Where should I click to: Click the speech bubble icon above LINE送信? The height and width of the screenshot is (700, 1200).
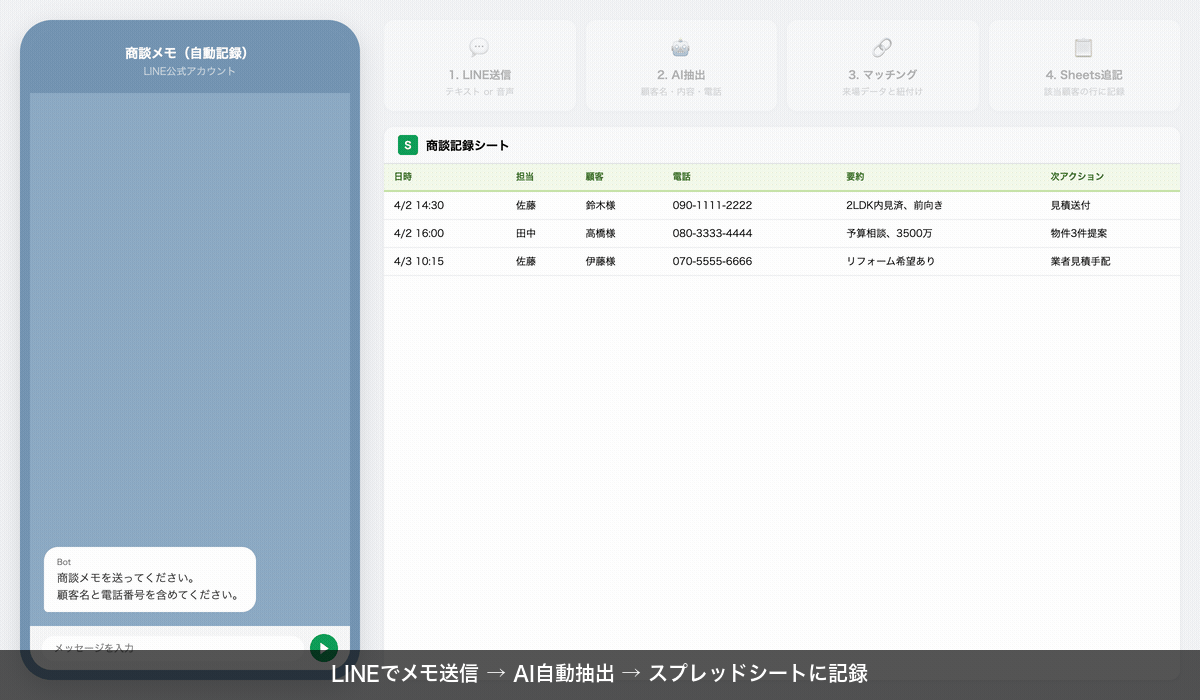[479, 48]
